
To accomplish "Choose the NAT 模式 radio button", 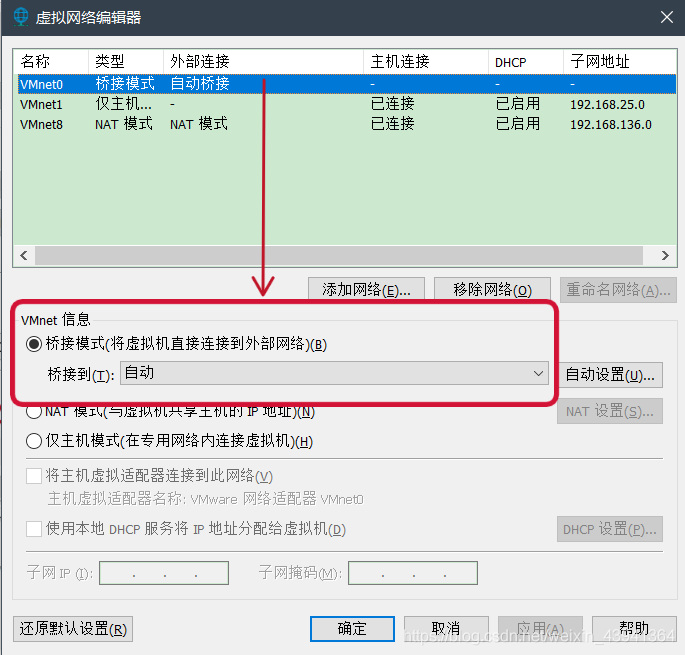I will click(x=35, y=411).
